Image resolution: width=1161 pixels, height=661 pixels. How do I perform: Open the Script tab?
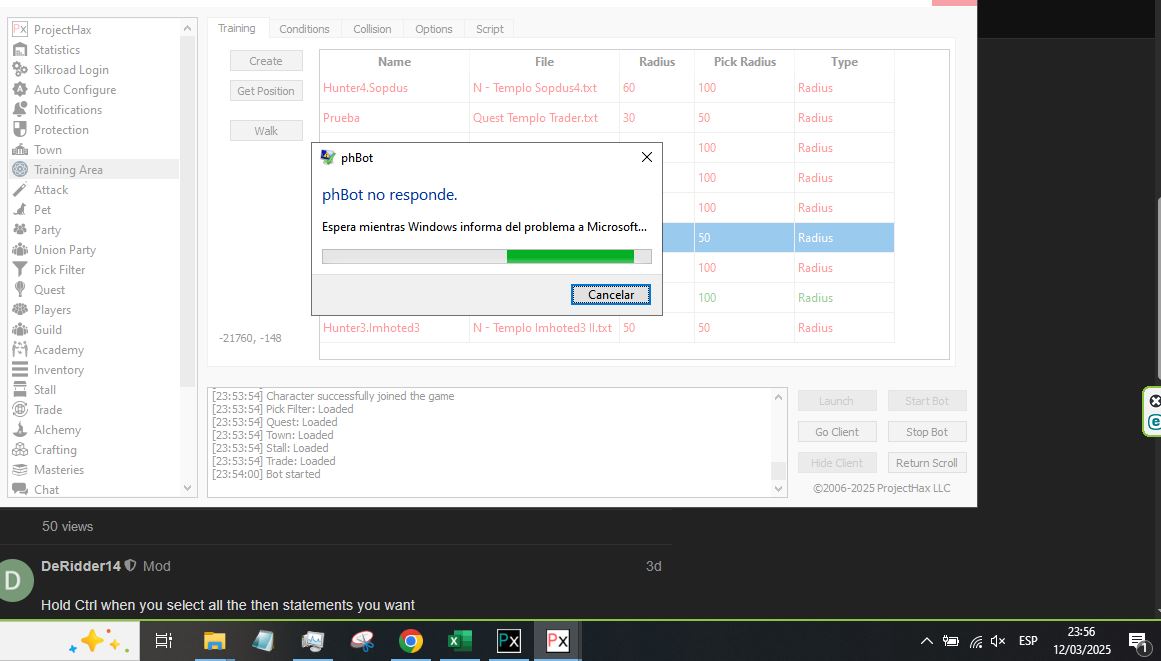(489, 29)
